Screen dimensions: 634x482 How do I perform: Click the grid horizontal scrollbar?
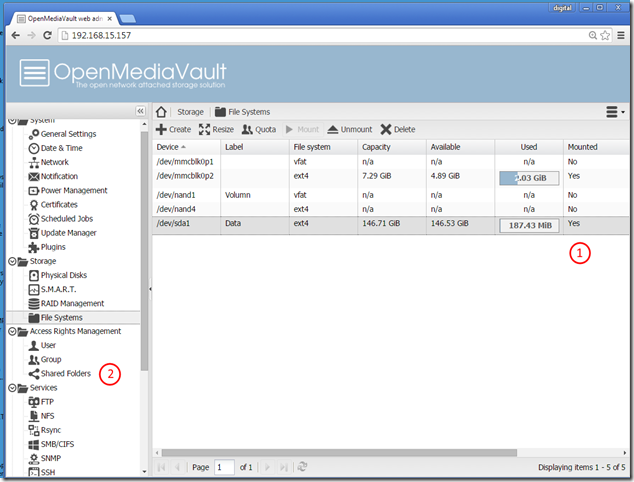click(339, 452)
